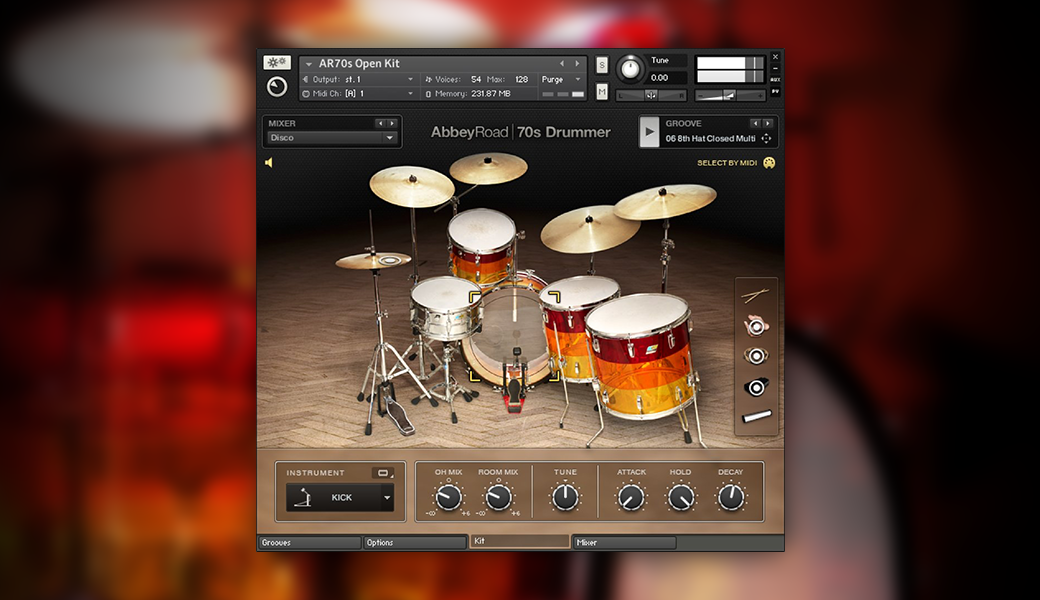Click the snare drum on the kit

coord(446,308)
